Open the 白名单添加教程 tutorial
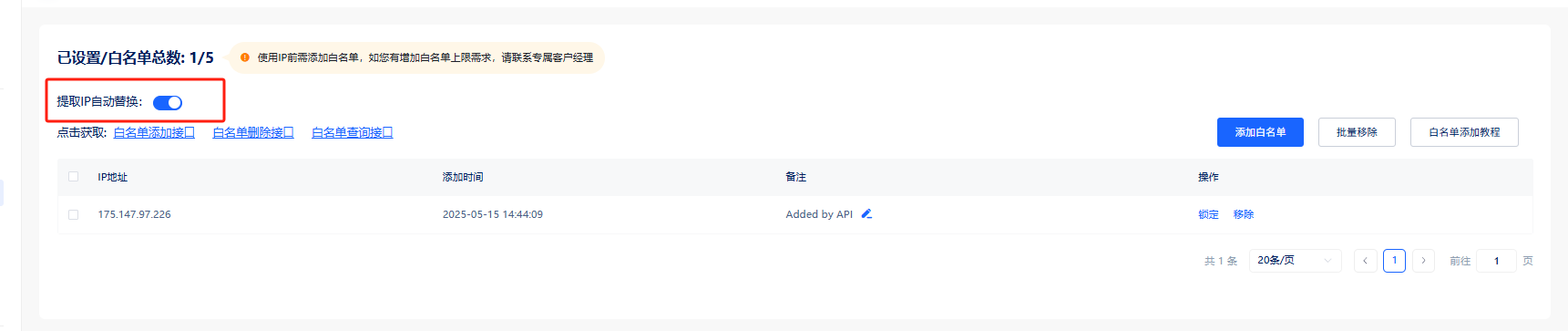This screenshot has height=331, width=1568. pyautogui.click(x=1464, y=132)
